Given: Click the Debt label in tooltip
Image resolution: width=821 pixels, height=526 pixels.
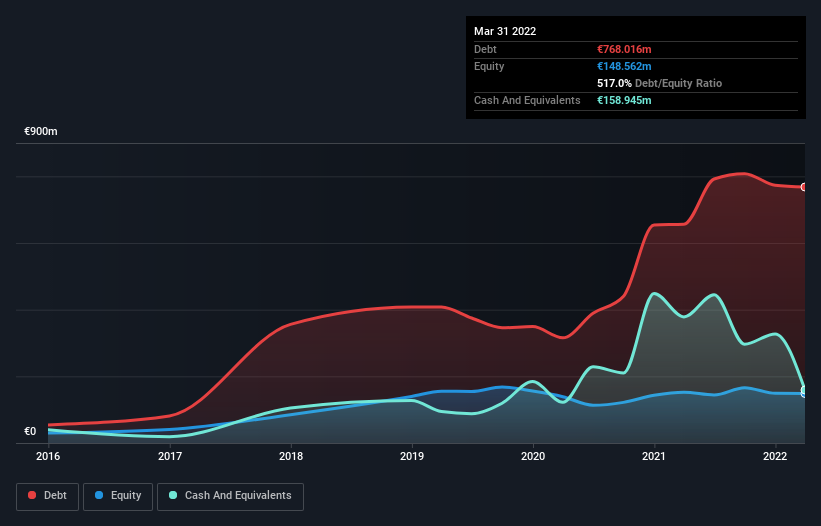Looking at the screenshot, I should click(485, 49).
